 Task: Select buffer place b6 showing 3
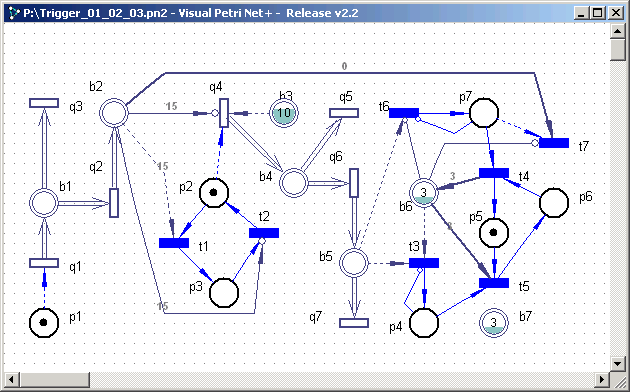423,193
